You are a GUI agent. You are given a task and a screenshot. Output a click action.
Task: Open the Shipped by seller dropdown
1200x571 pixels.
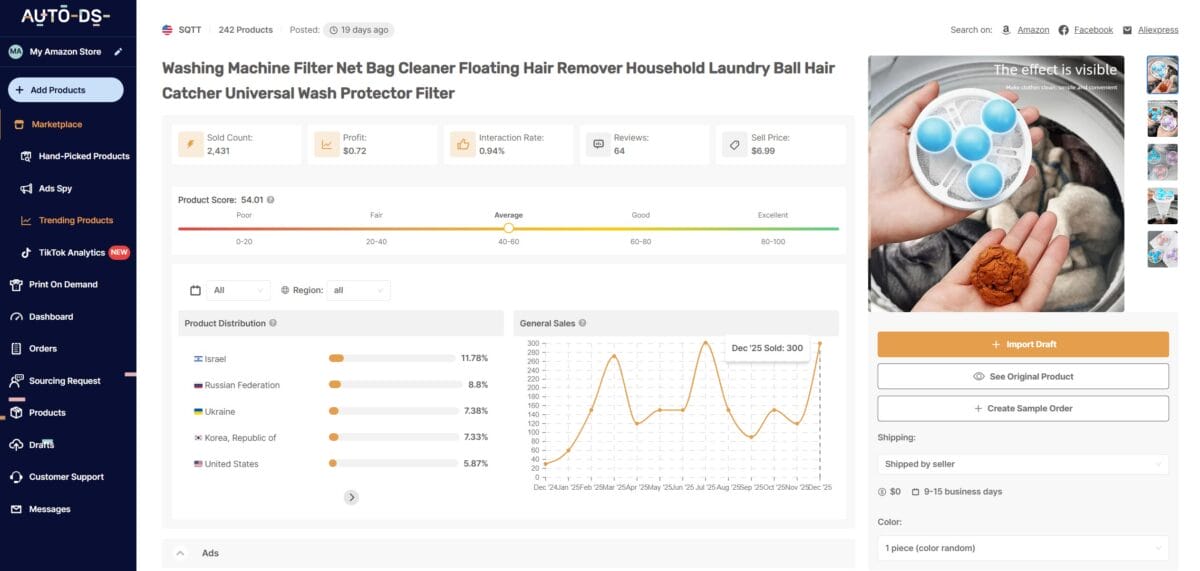tap(1023, 464)
